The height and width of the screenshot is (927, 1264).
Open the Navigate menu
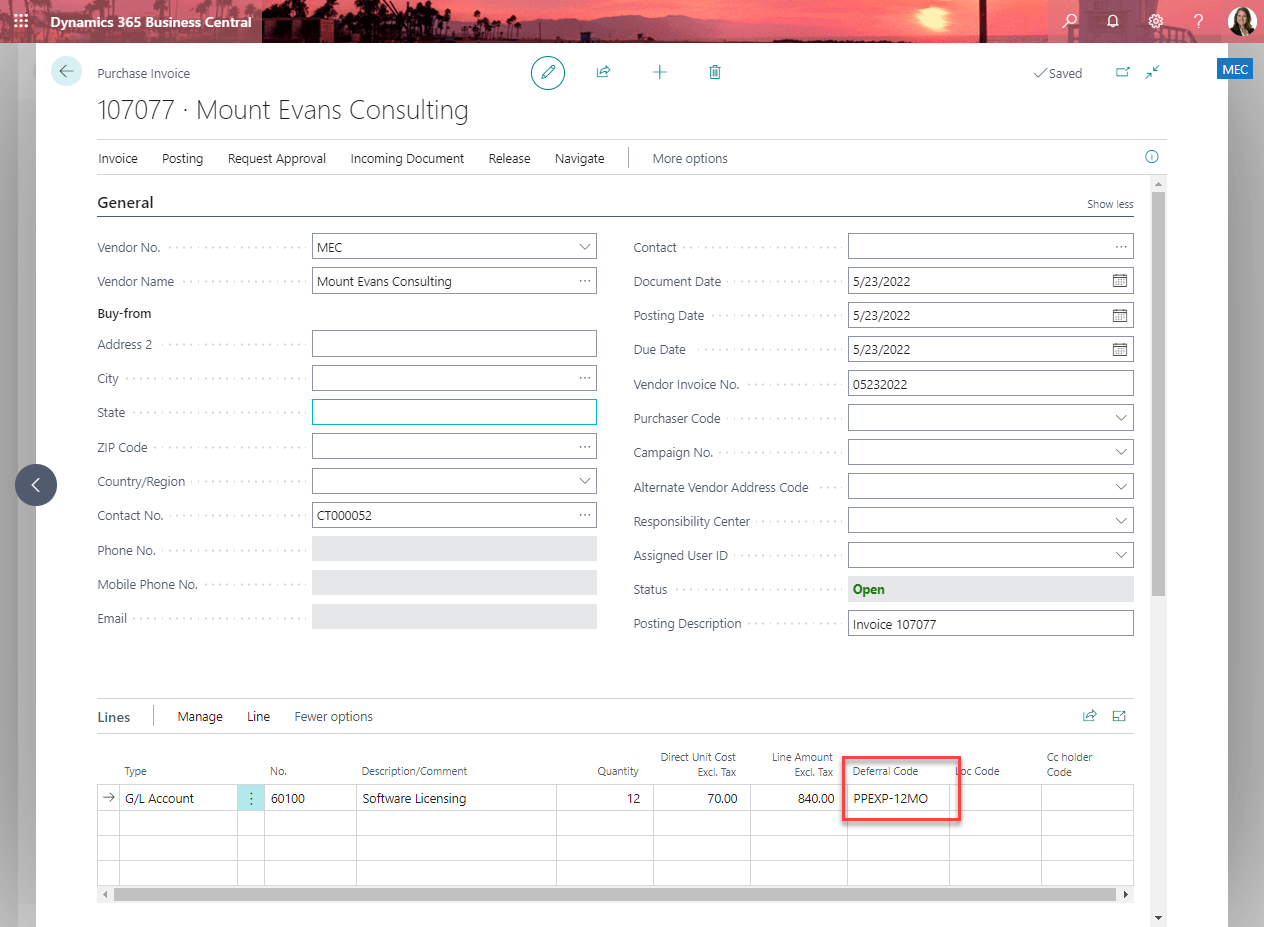point(580,158)
